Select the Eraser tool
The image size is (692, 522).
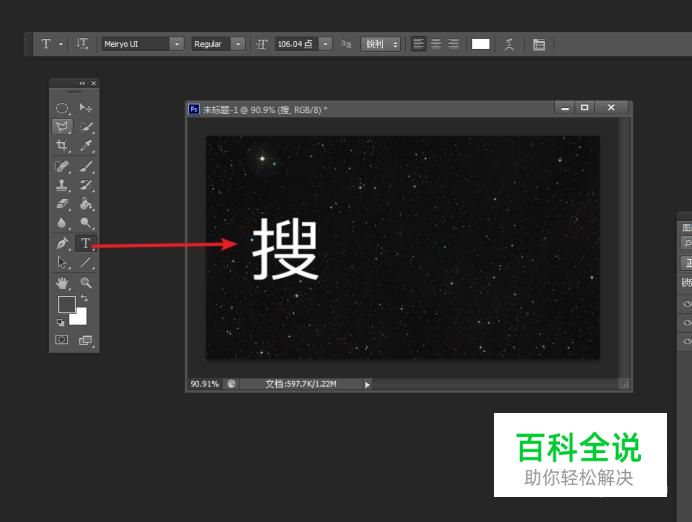(62, 204)
